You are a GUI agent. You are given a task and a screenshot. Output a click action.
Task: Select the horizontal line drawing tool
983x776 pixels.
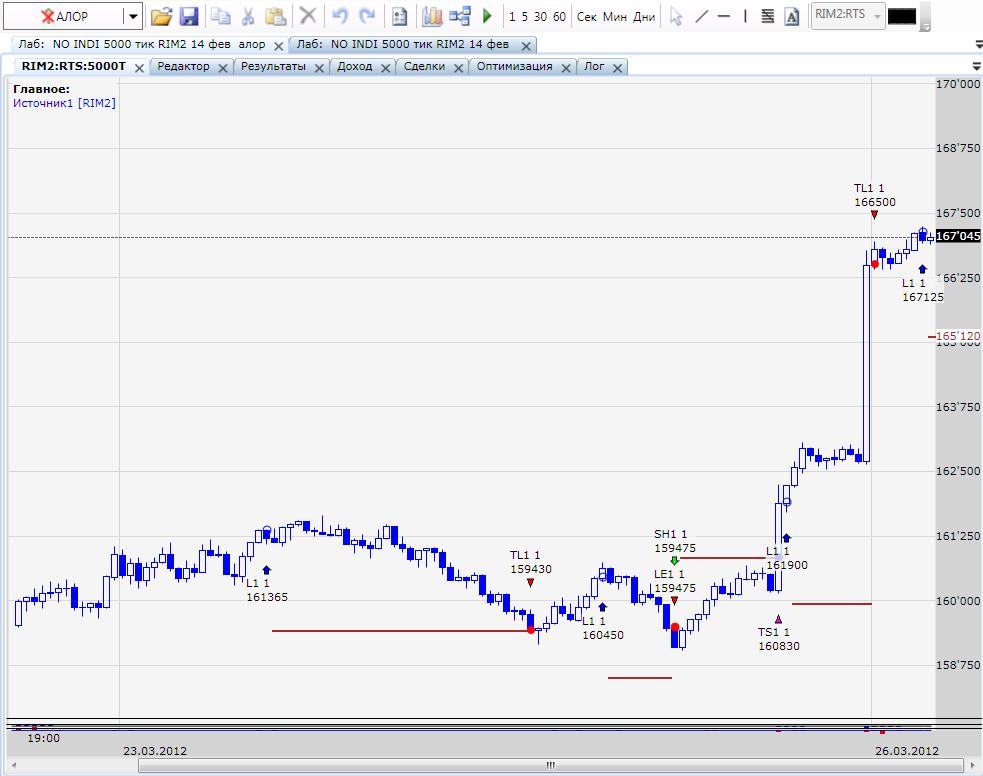pyautogui.click(x=723, y=16)
